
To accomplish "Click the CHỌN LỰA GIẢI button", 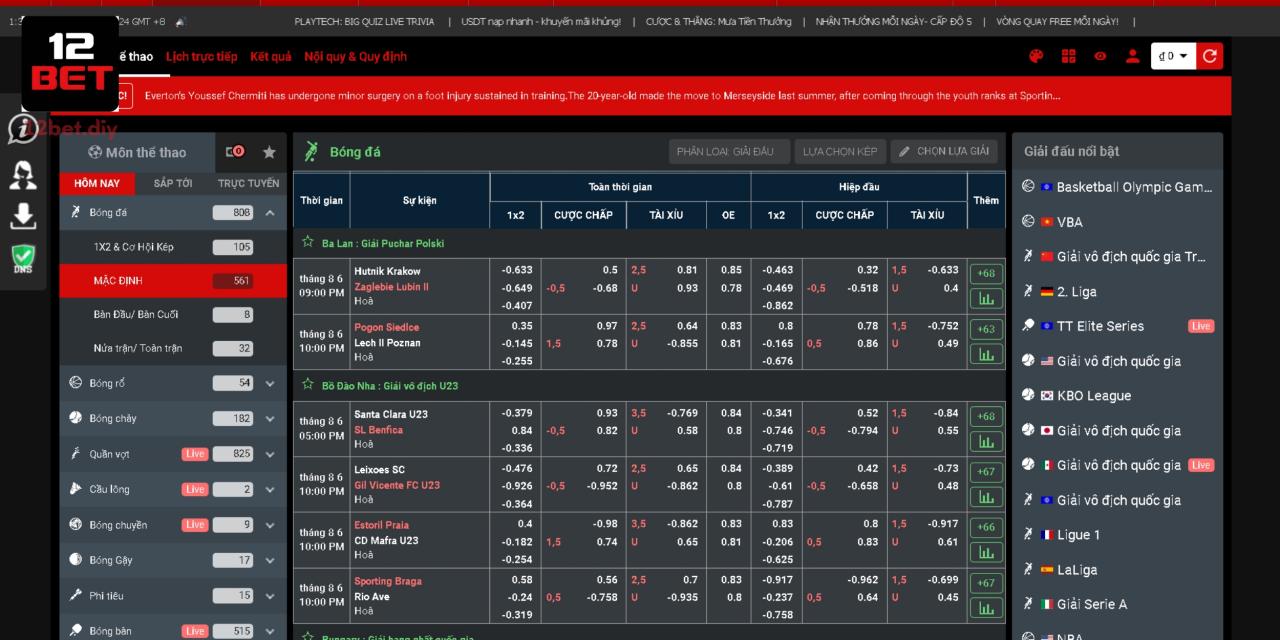I will 943,152.
